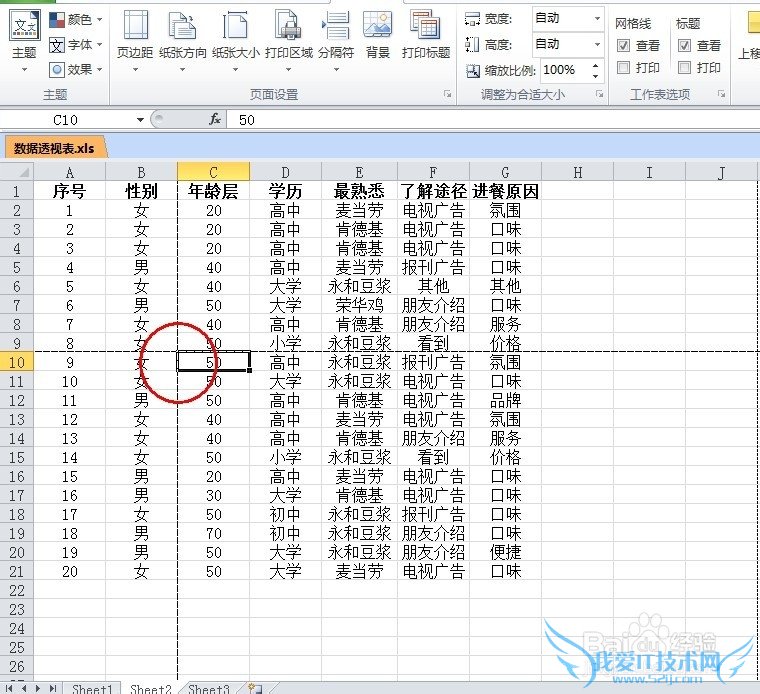The image size is (760, 694).
Task: Click header cell 学历
Action: (285, 191)
